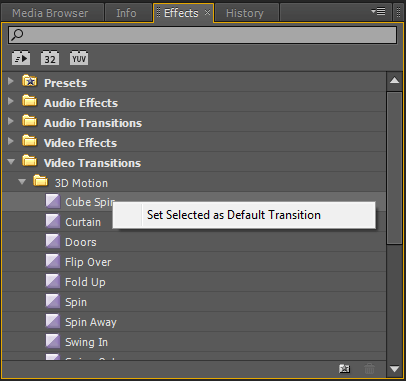406x381 pixels.
Task: Click the effects search field
Action: (202, 35)
